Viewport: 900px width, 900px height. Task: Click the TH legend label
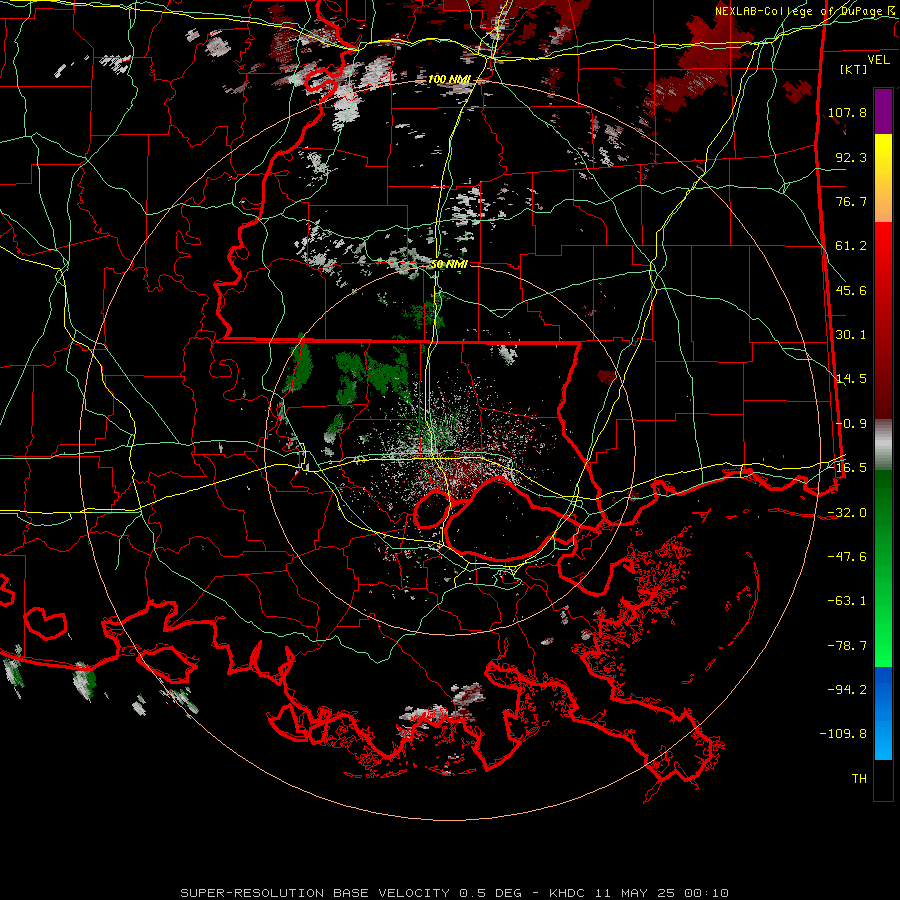859,779
